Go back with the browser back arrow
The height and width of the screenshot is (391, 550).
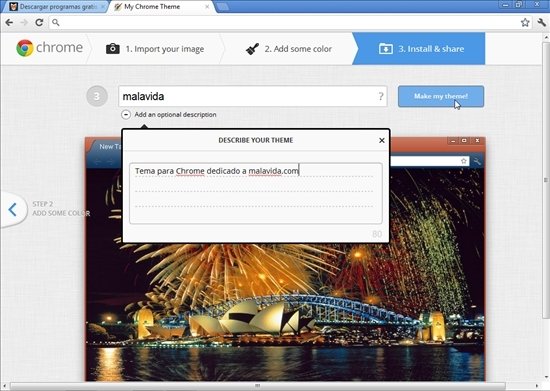pos(9,22)
